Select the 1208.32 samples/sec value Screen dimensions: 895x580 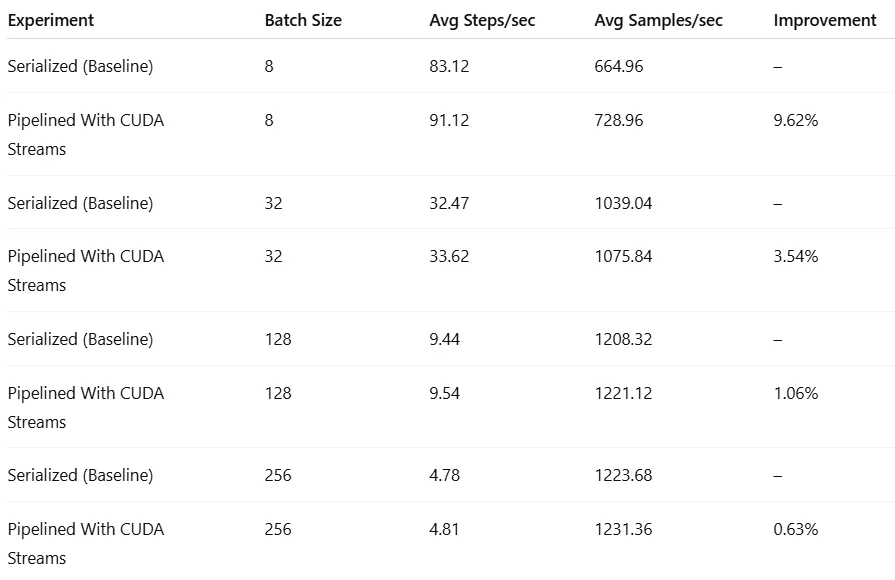click(623, 339)
